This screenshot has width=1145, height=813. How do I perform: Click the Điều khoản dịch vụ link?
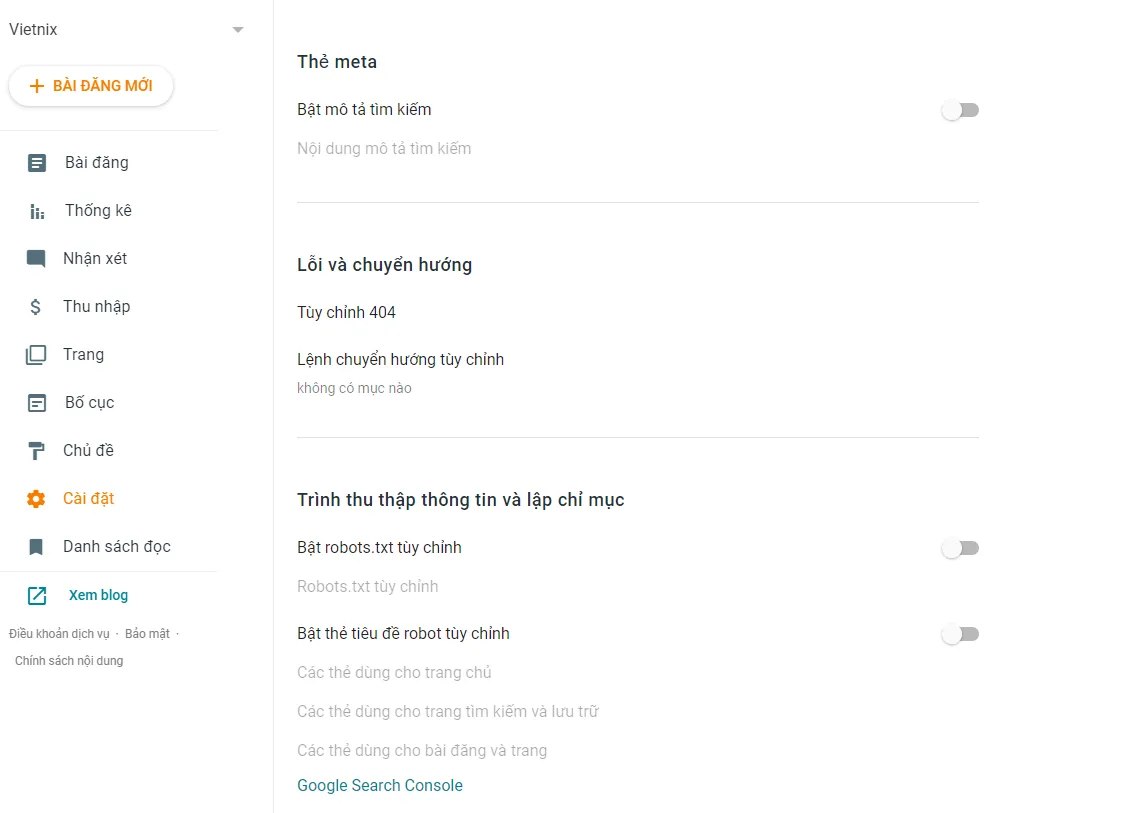59,634
